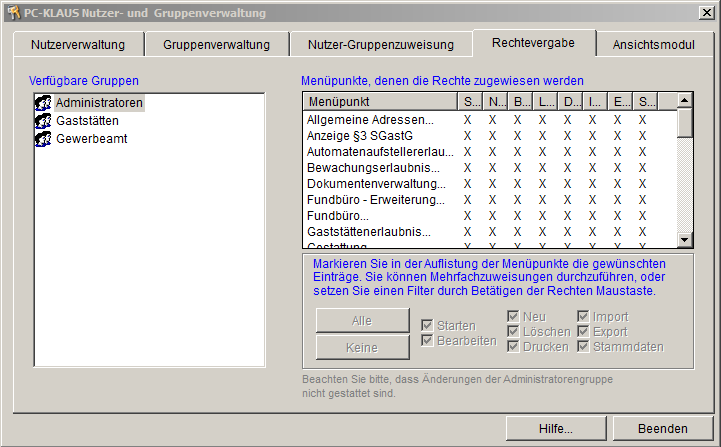Viewport: 721px width, 447px height.
Task: Toggle the Stammdaten checkbox
Action: point(583,347)
